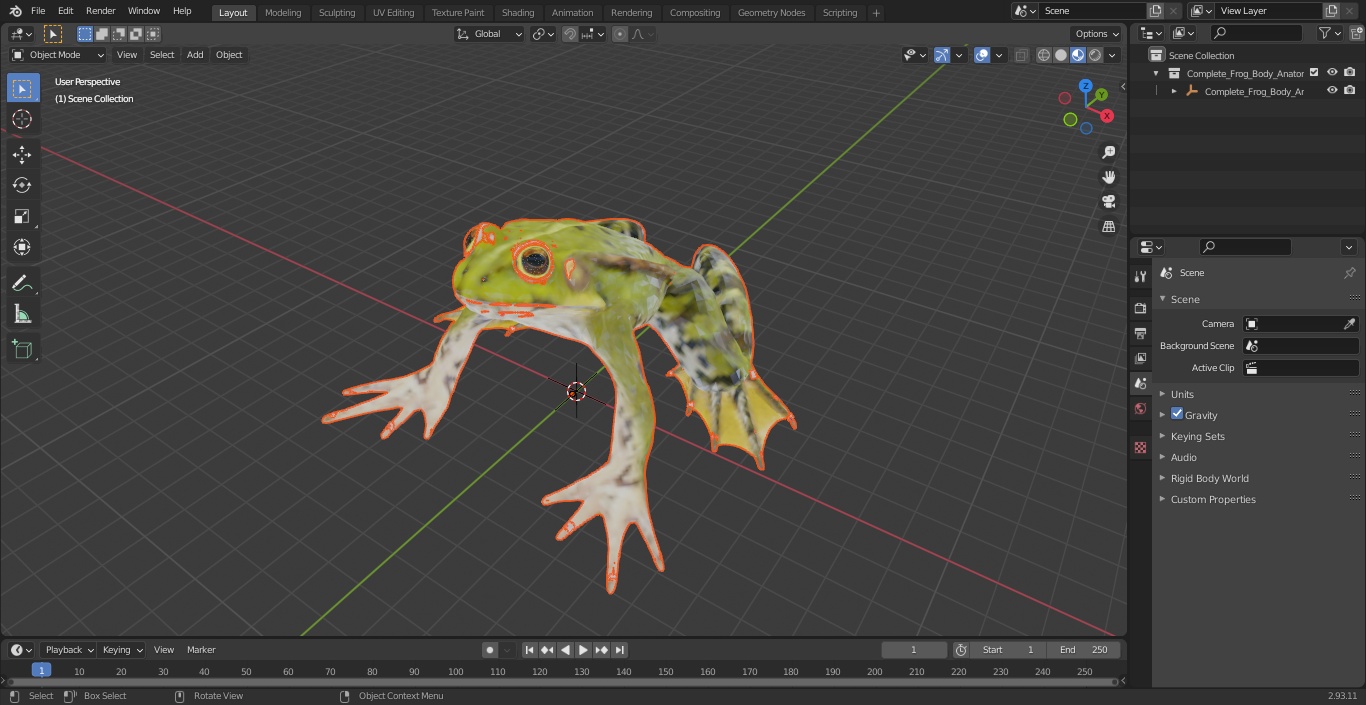
Task: Switch to the Shading workspace tab
Action: click(518, 13)
